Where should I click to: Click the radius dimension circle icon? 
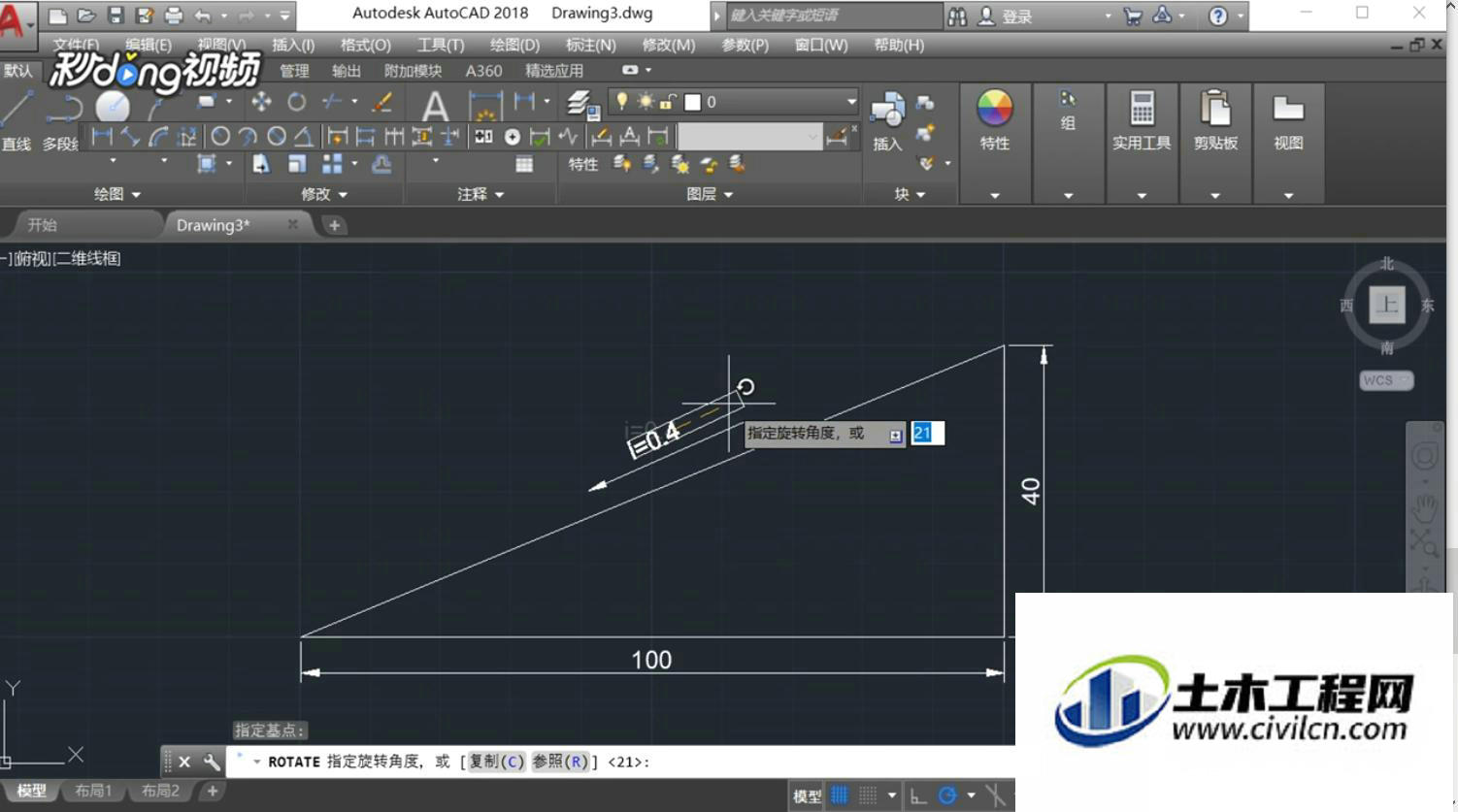[x=220, y=137]
